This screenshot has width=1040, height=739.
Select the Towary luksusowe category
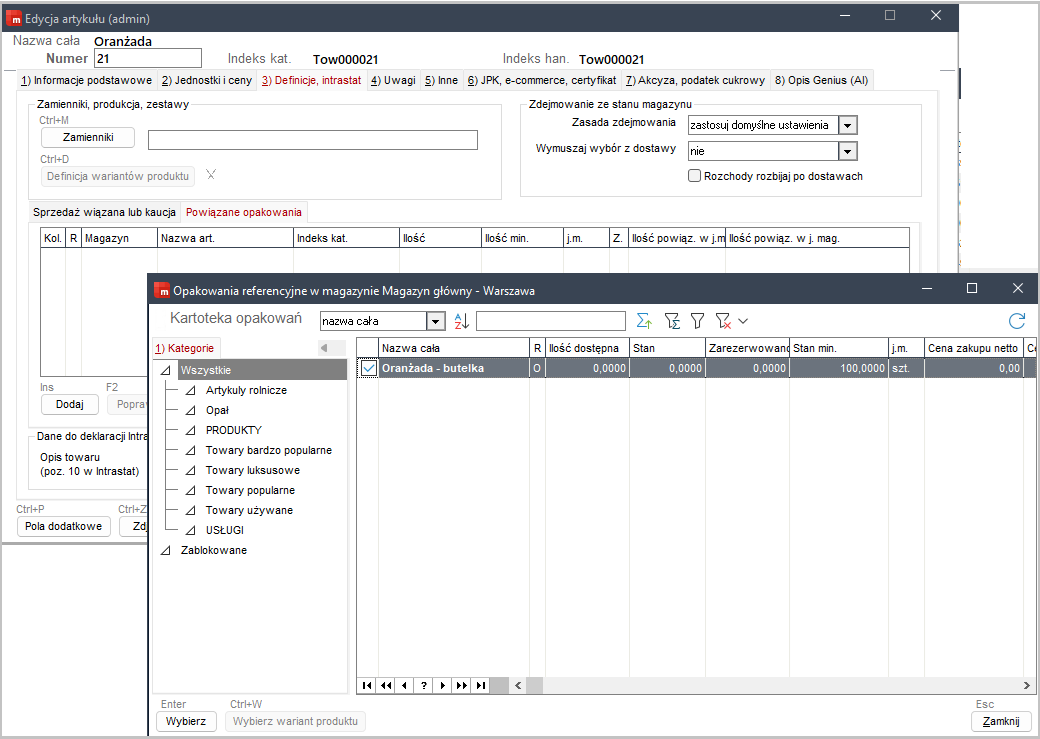coord(252,470)
